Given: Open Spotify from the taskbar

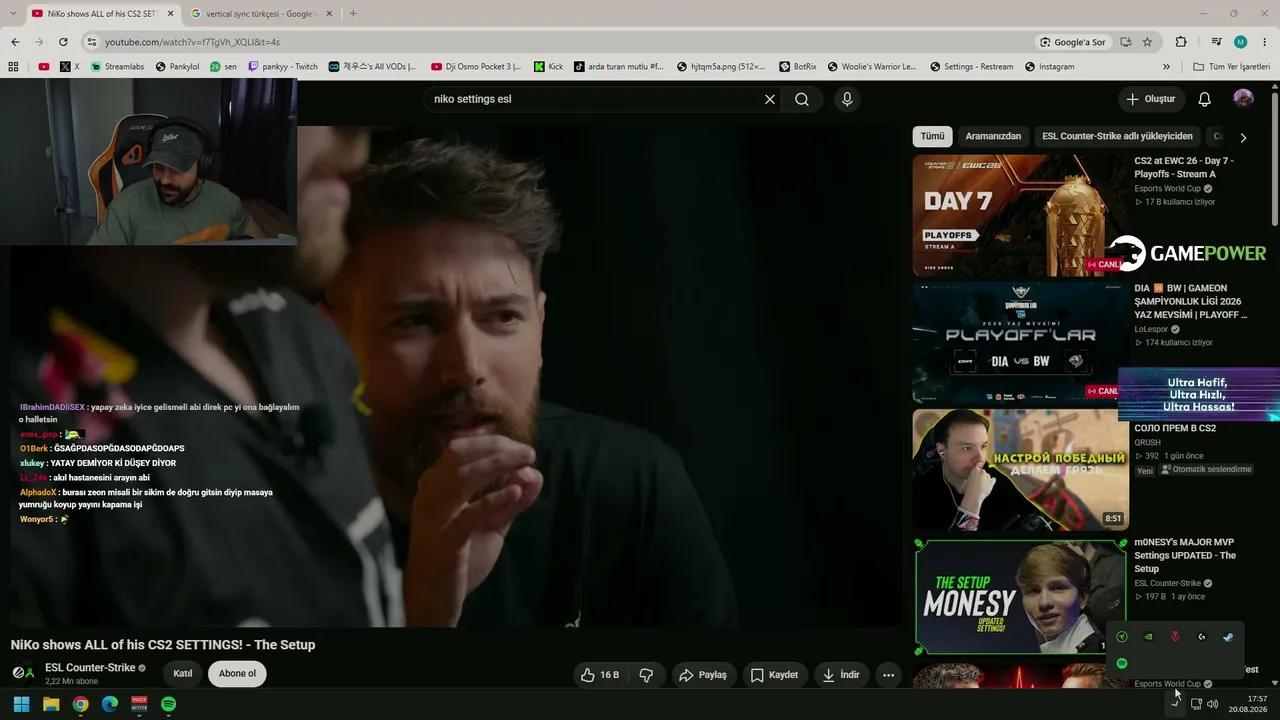Looking at the screenshot, I should (x=169, y=704).
